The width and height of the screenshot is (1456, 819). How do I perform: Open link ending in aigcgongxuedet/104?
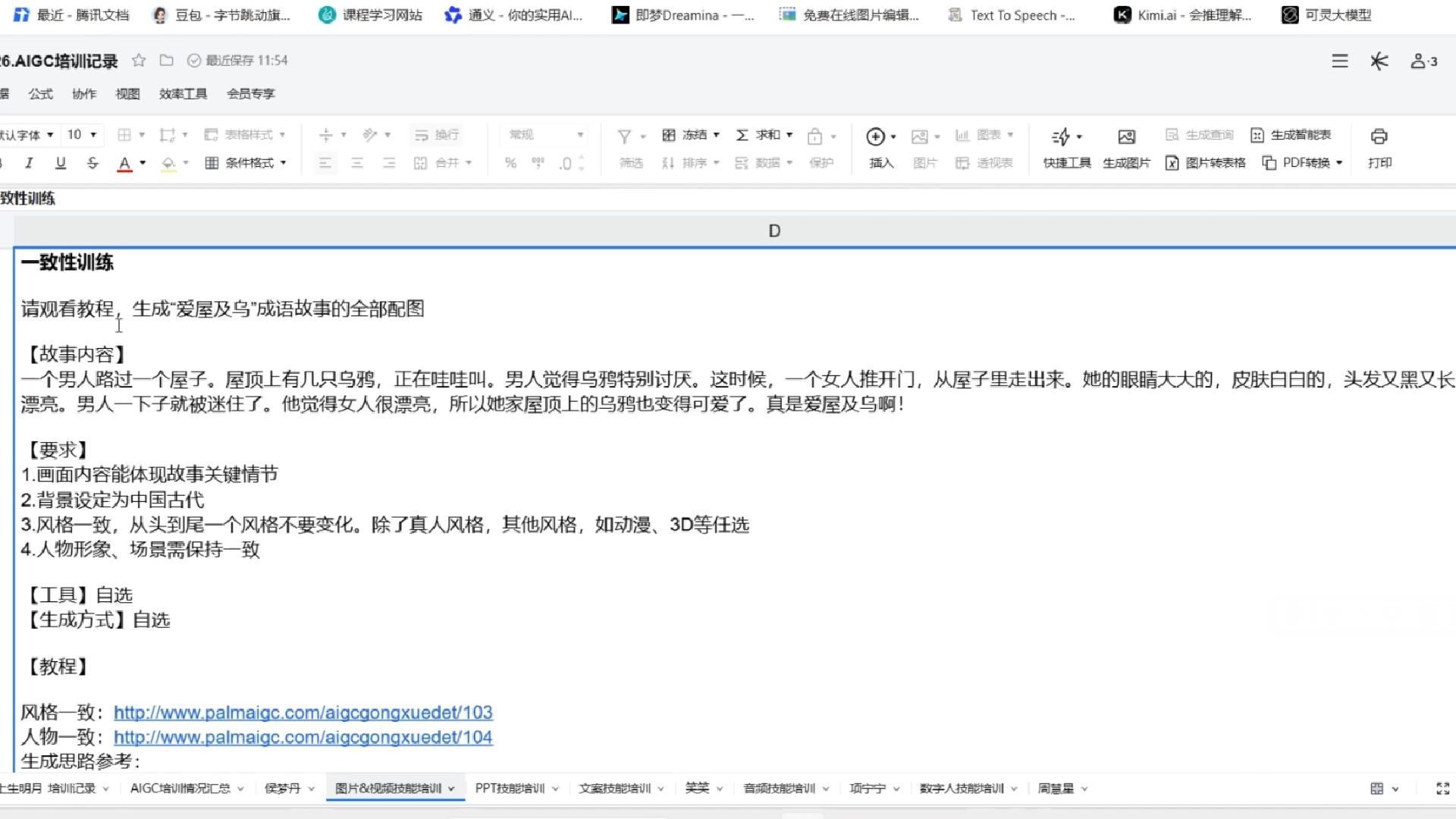[x=303, y=736]
